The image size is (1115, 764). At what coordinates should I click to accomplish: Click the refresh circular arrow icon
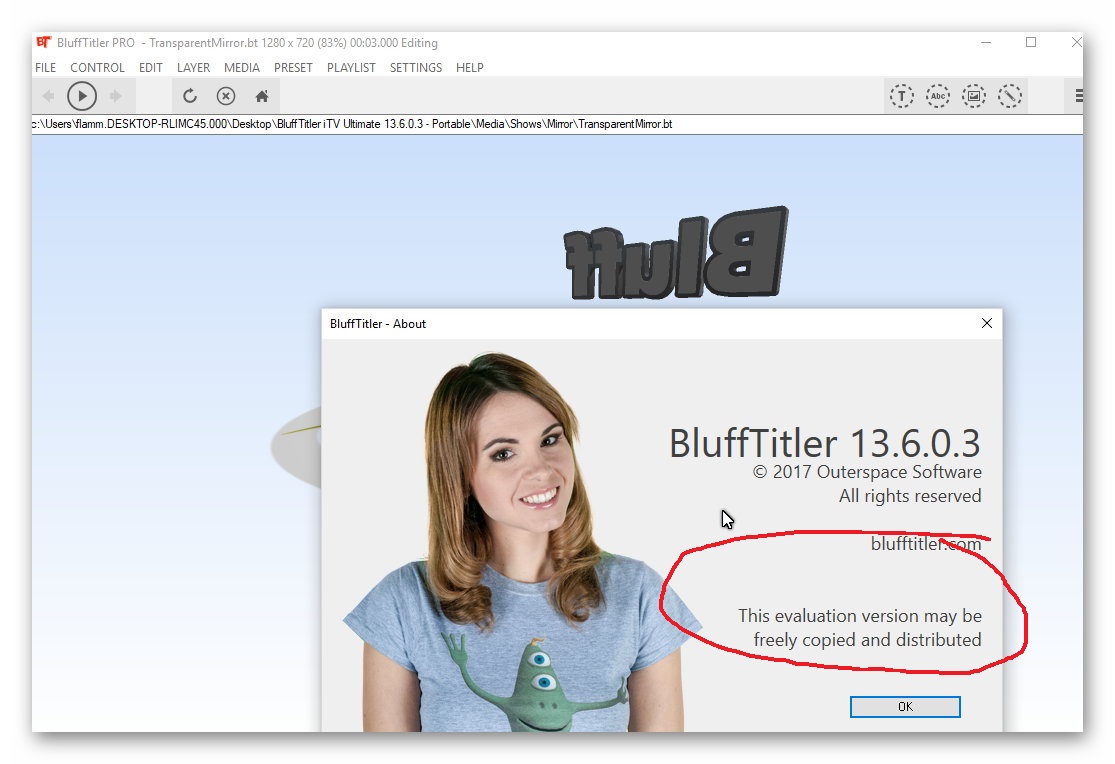(x=189, y=96)
